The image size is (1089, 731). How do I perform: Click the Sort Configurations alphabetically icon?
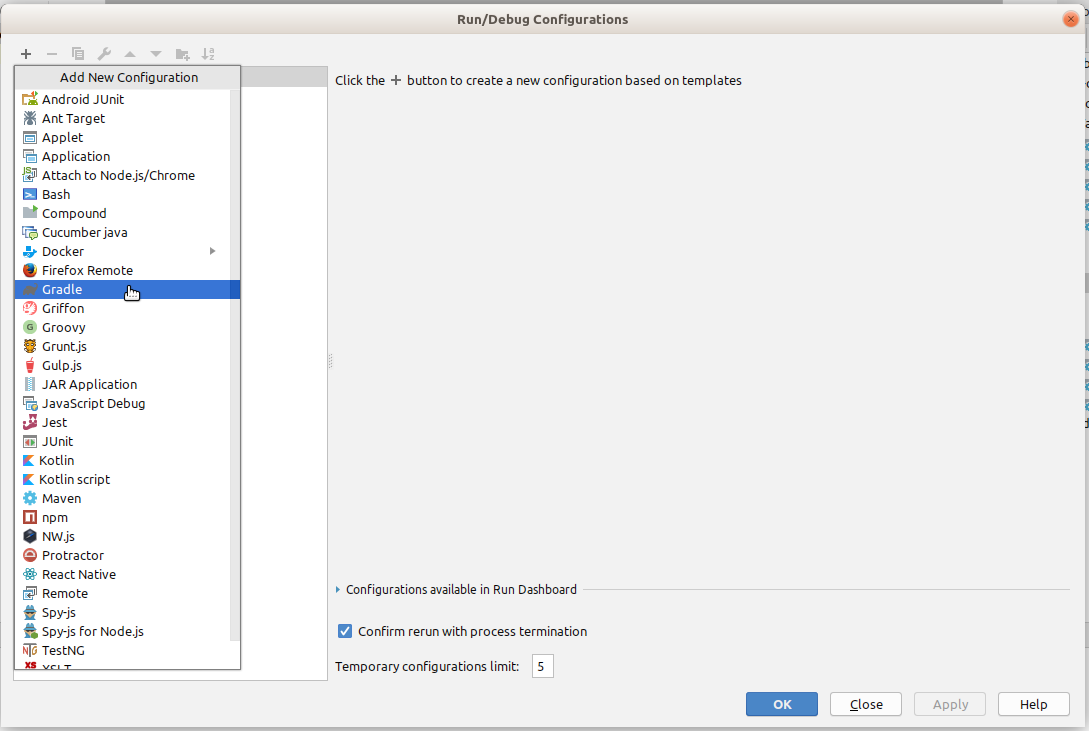pos(208,53)
